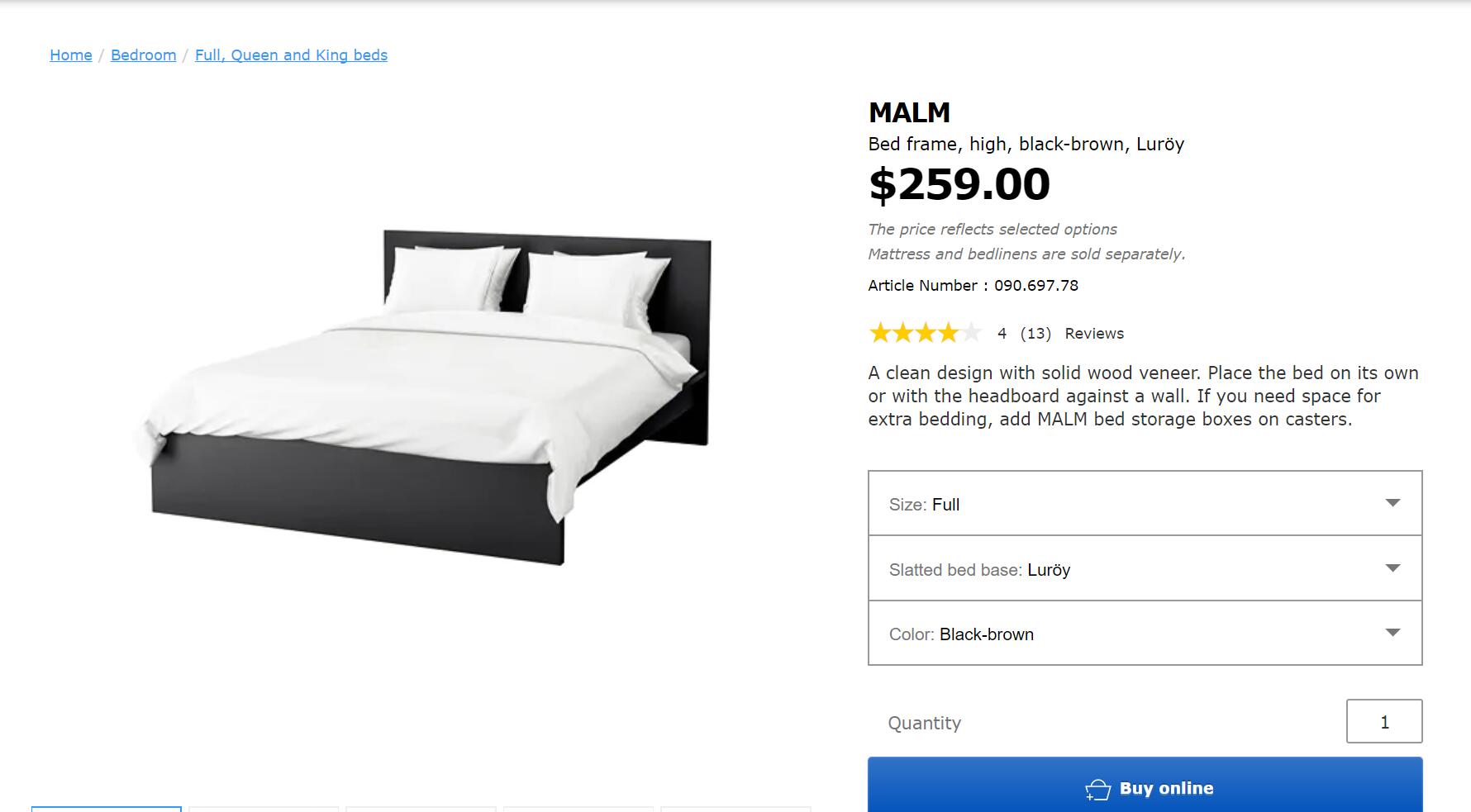Click the $259.00 price
This screenshot has height=812, width=1471.
(959, 184)
